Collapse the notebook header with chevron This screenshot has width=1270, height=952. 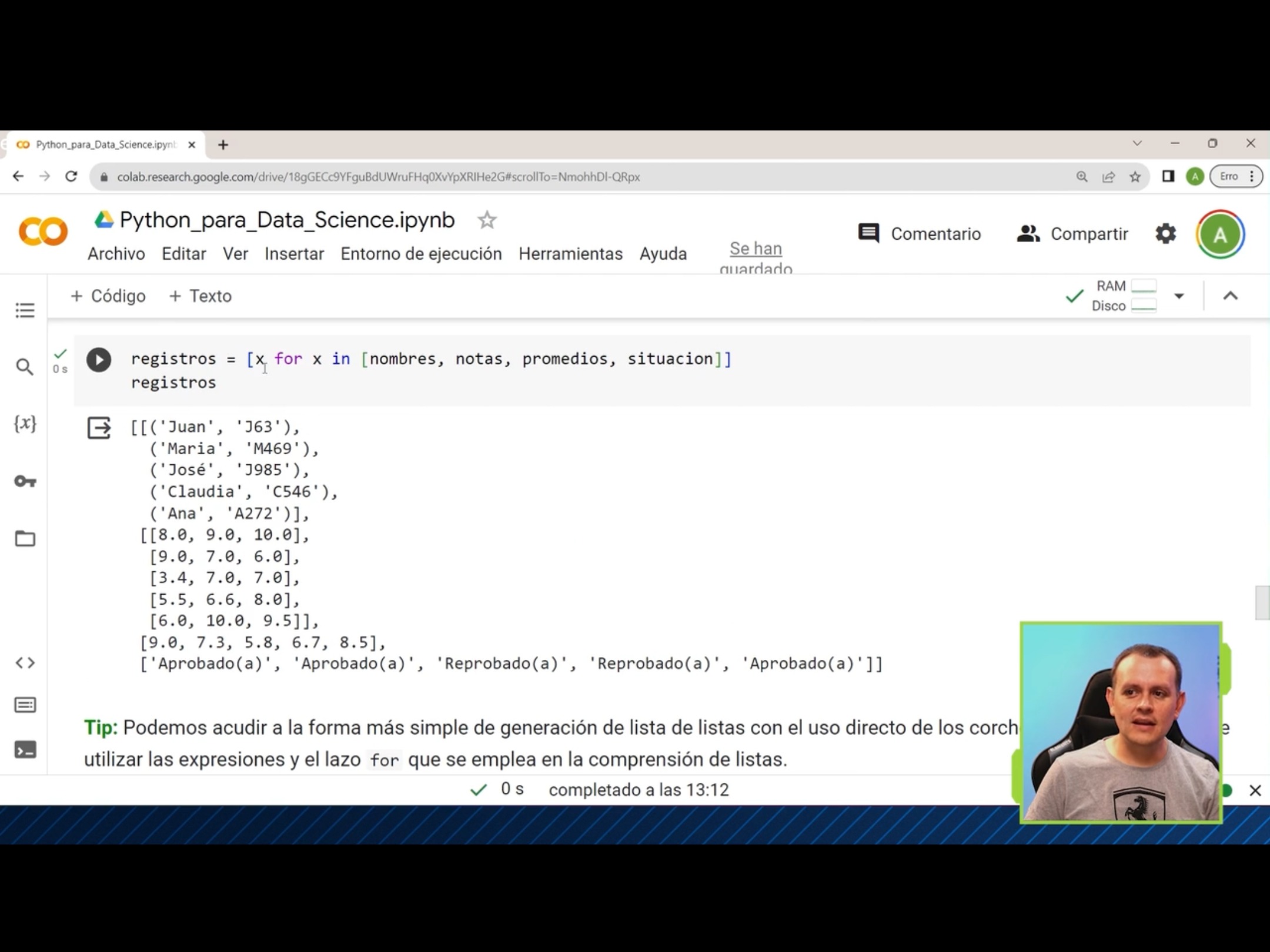[x=1230, y=296]
